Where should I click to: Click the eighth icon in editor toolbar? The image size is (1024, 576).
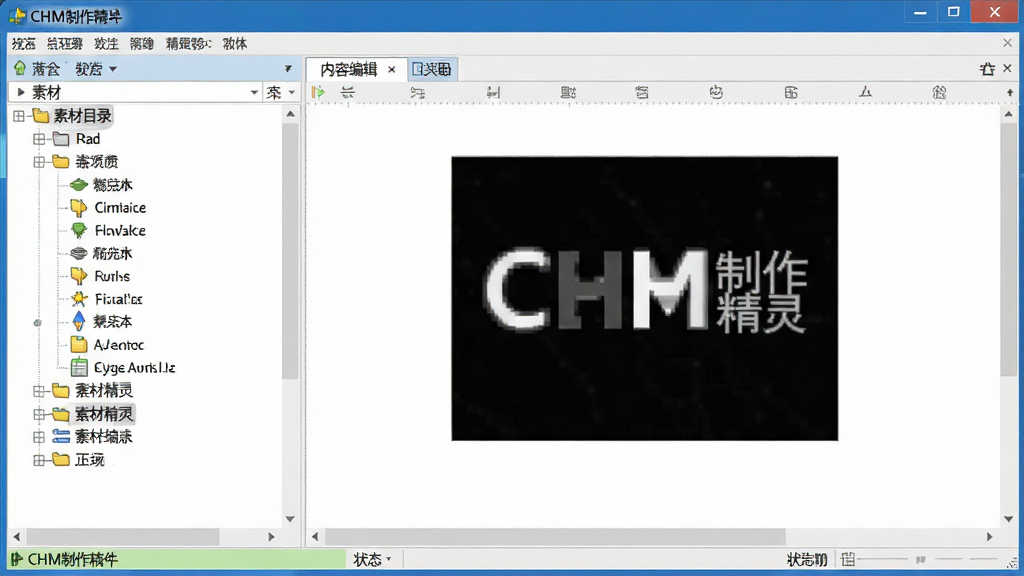[x=791, y=93]
